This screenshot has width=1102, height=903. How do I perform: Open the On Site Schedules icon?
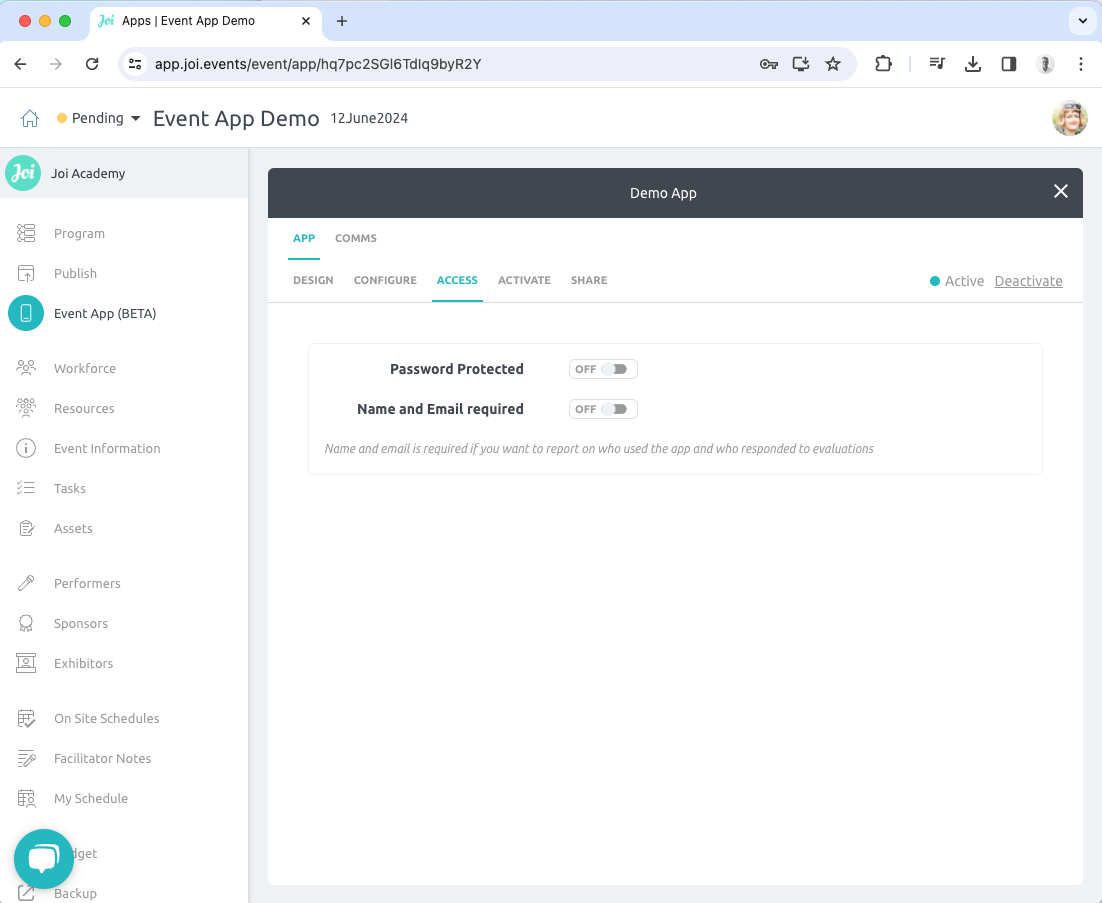26,718
